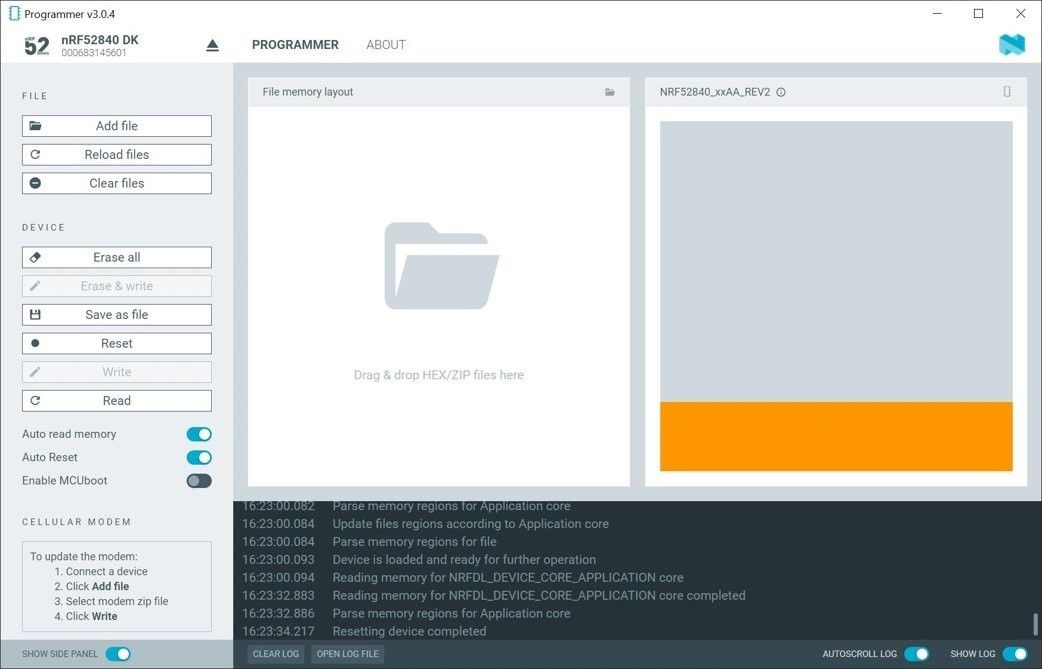Click the CLEAR LOG button

coord(275,653)
